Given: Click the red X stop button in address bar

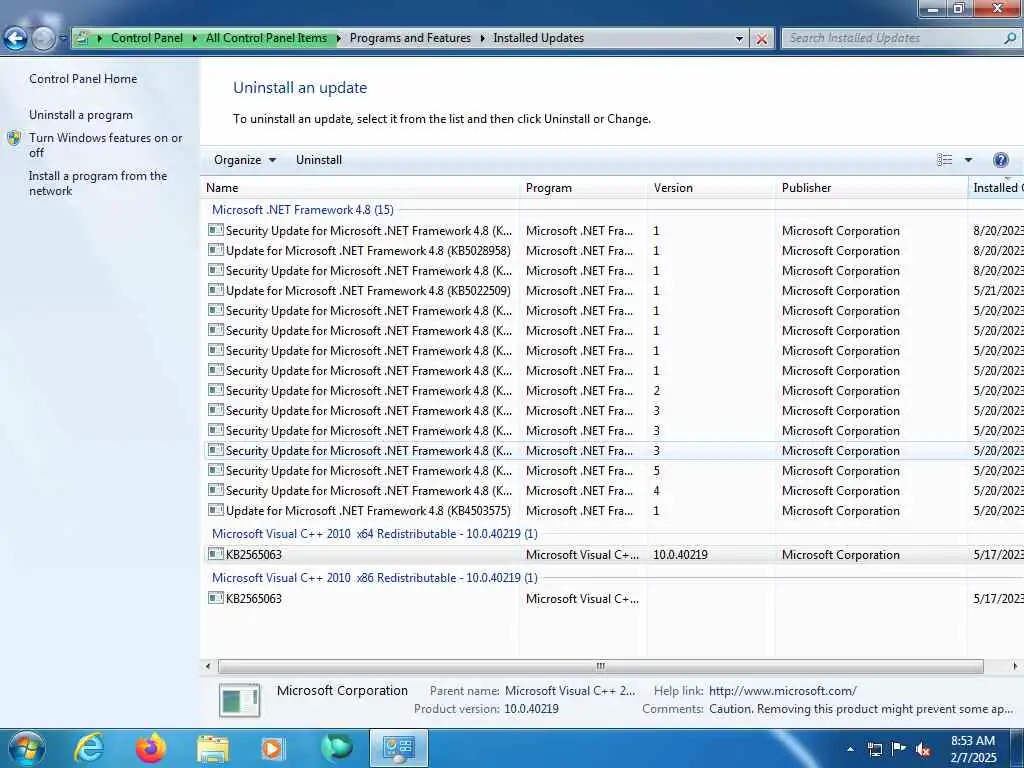Looking at the screenshot, I should [761, 39].
